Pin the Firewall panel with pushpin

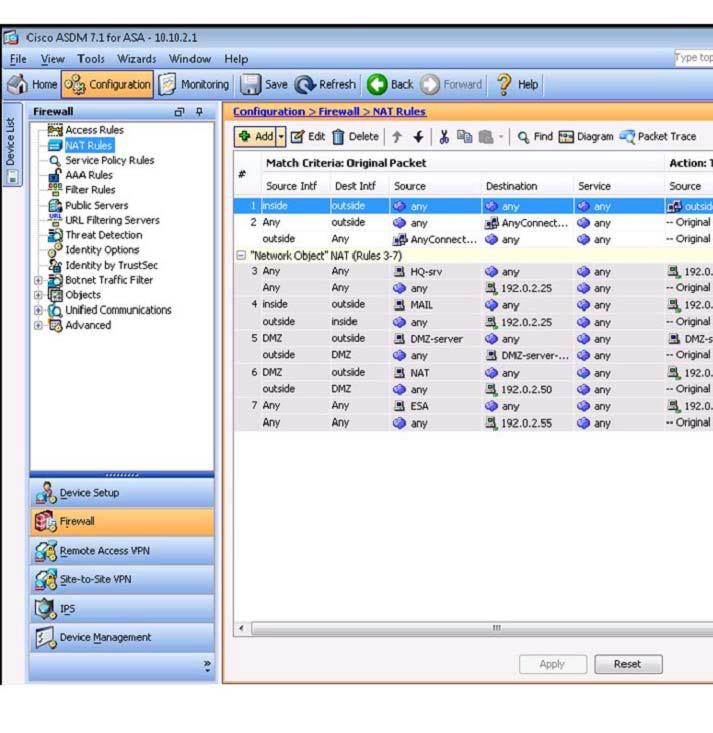pyautogui.click(x=199, y=112)
